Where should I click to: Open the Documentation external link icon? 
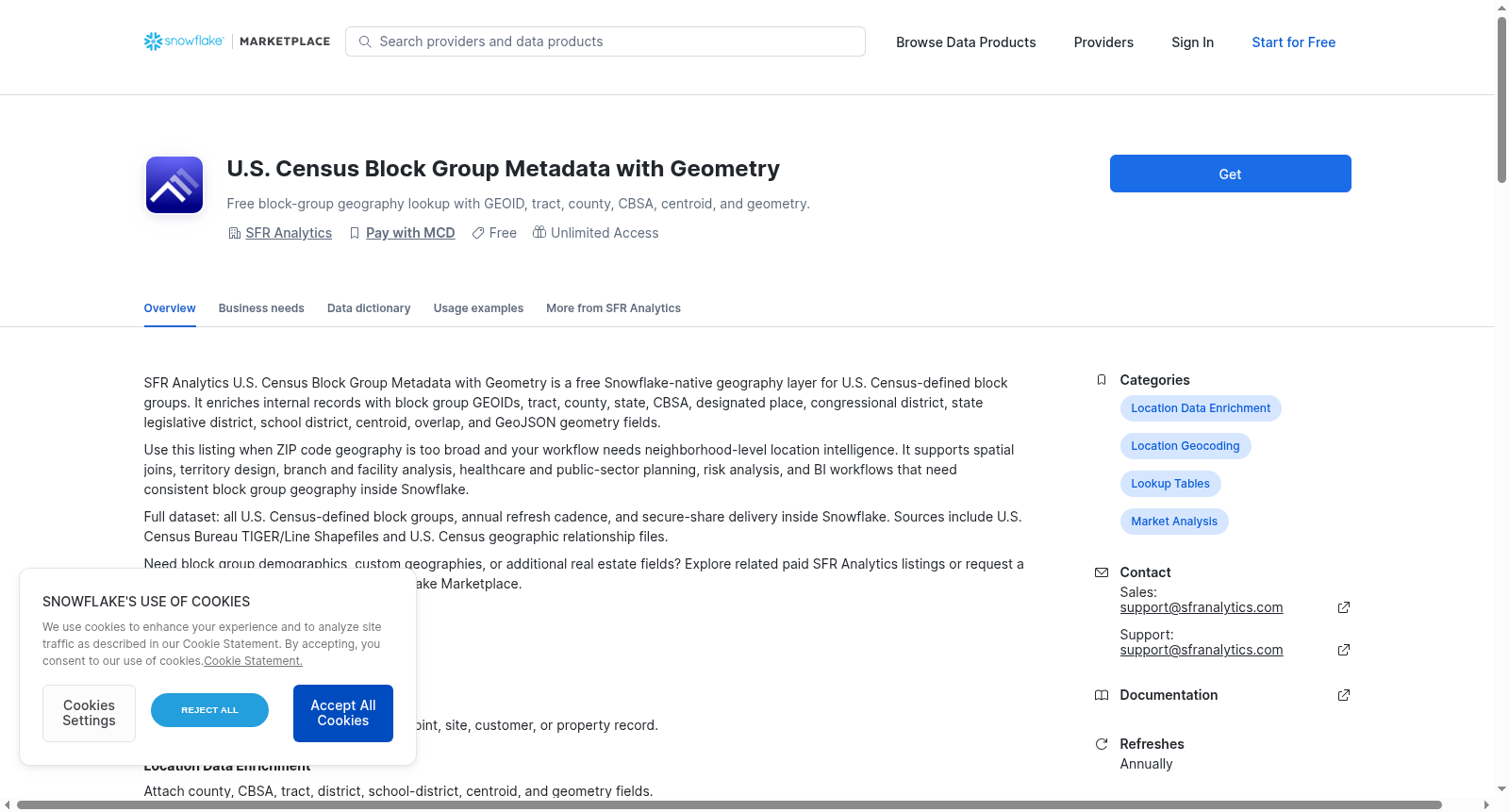(x=1344, y=695)
